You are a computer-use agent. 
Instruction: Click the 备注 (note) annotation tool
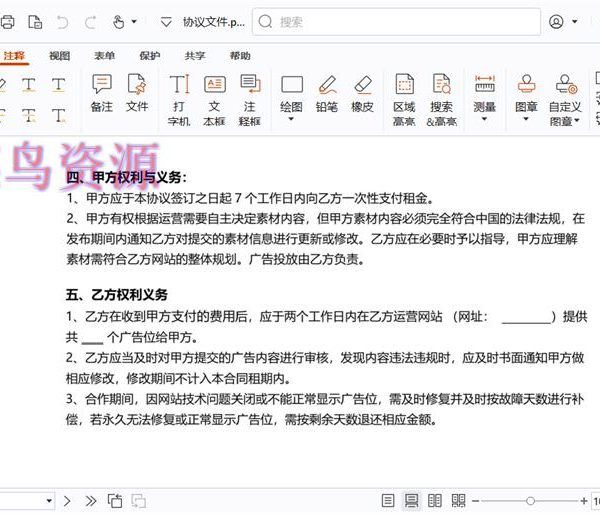click(x=102, y=92)
